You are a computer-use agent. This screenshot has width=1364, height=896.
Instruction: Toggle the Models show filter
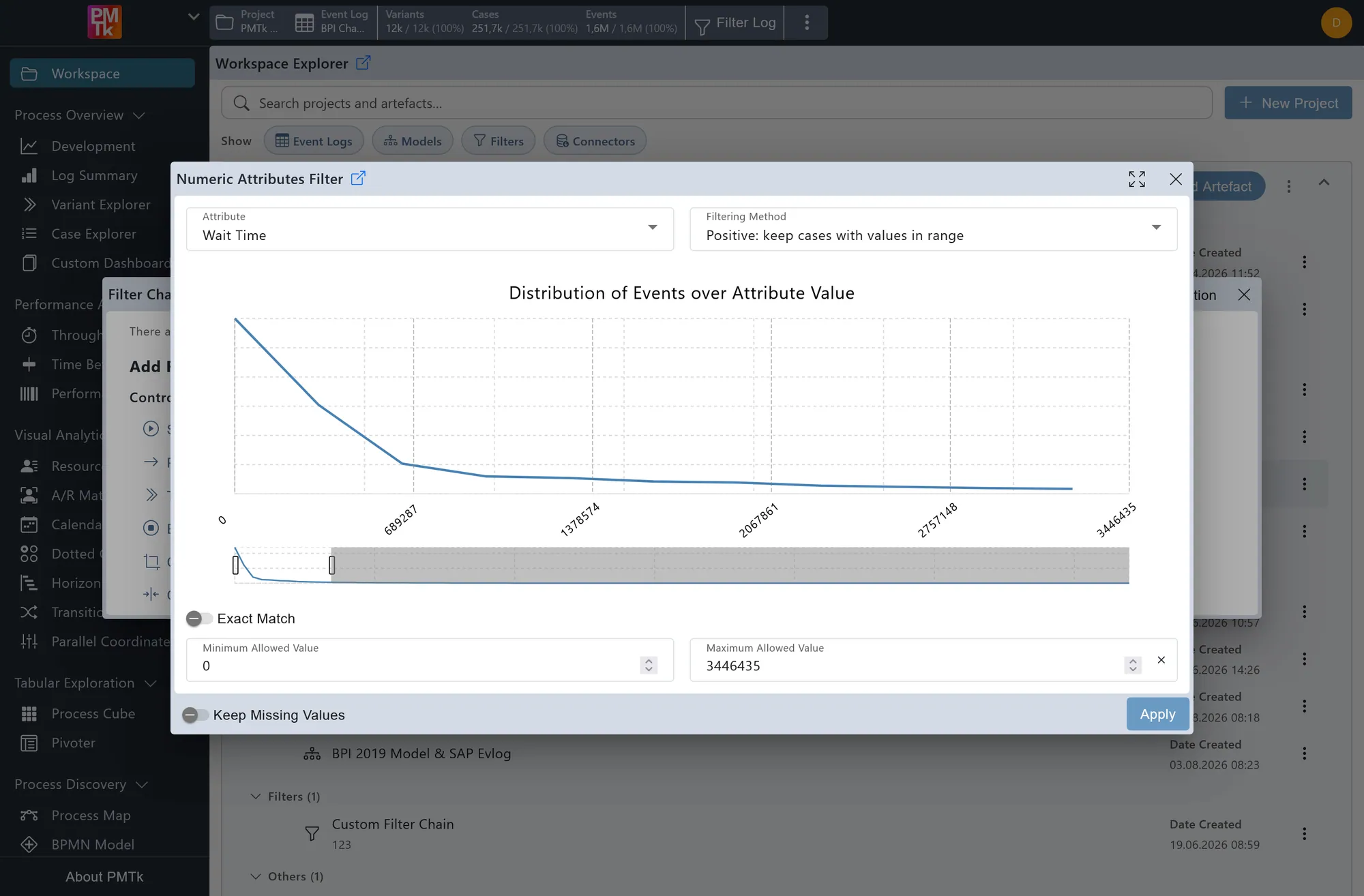413,141
